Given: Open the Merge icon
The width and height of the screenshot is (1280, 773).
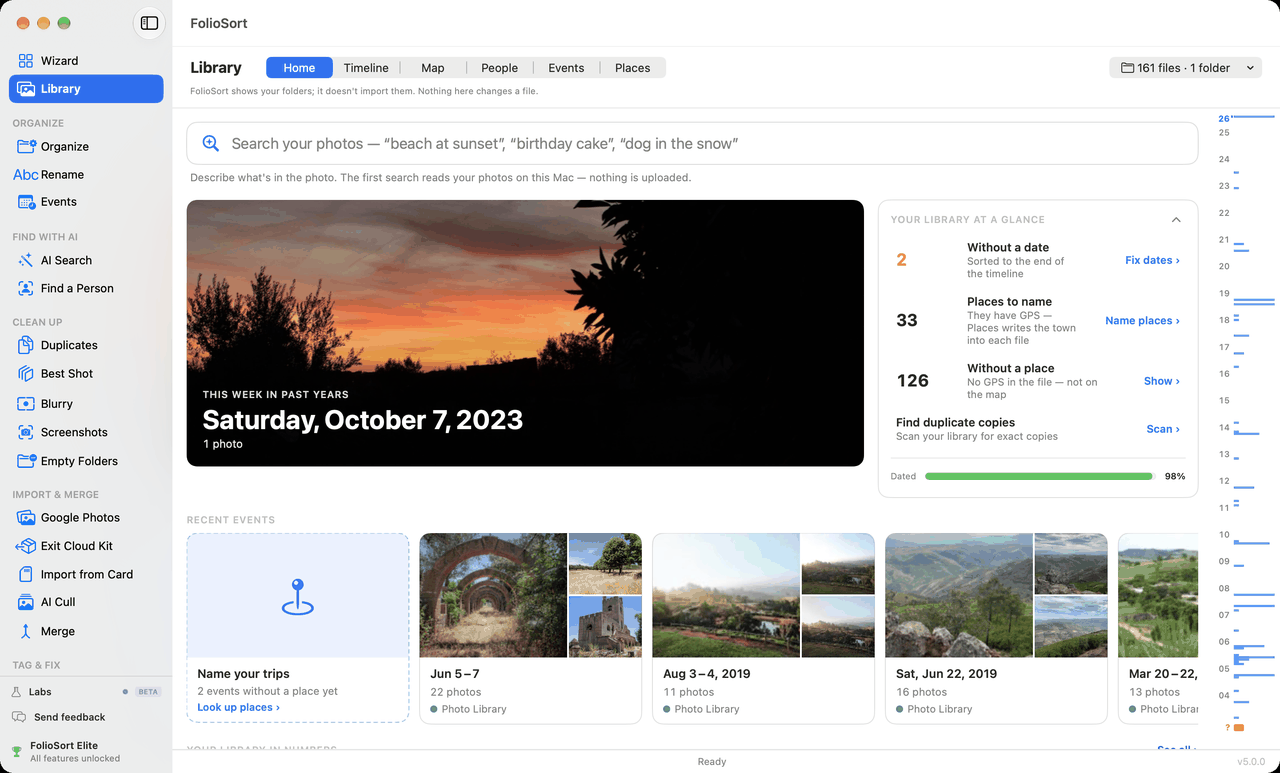Looking at the screenshot, I should click(x=26, y=632).
